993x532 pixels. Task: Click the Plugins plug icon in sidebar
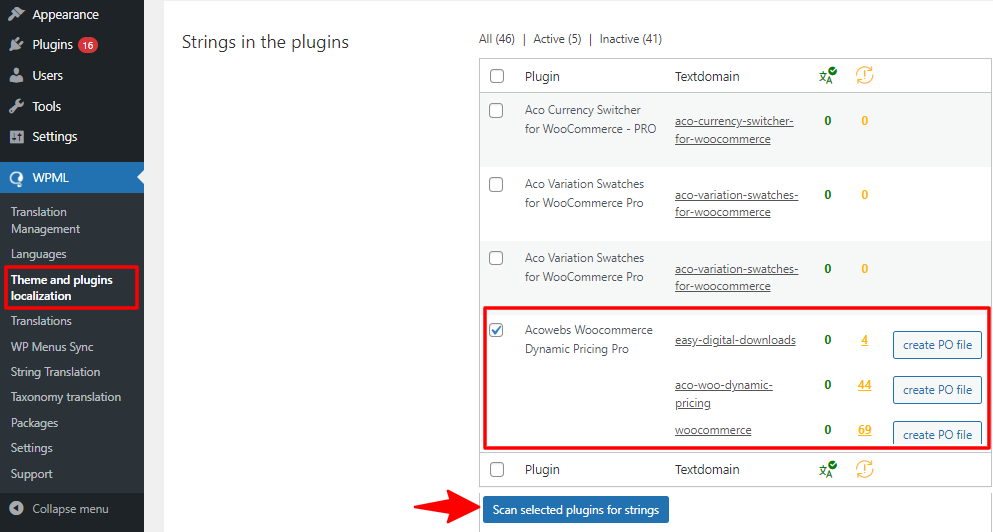coord(16,44)
